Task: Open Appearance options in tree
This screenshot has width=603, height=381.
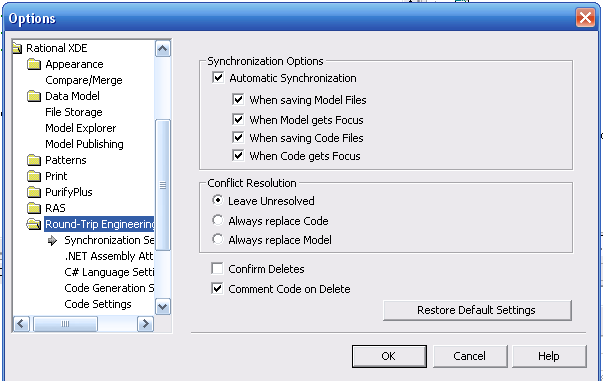Action: [x=74, y=64]
